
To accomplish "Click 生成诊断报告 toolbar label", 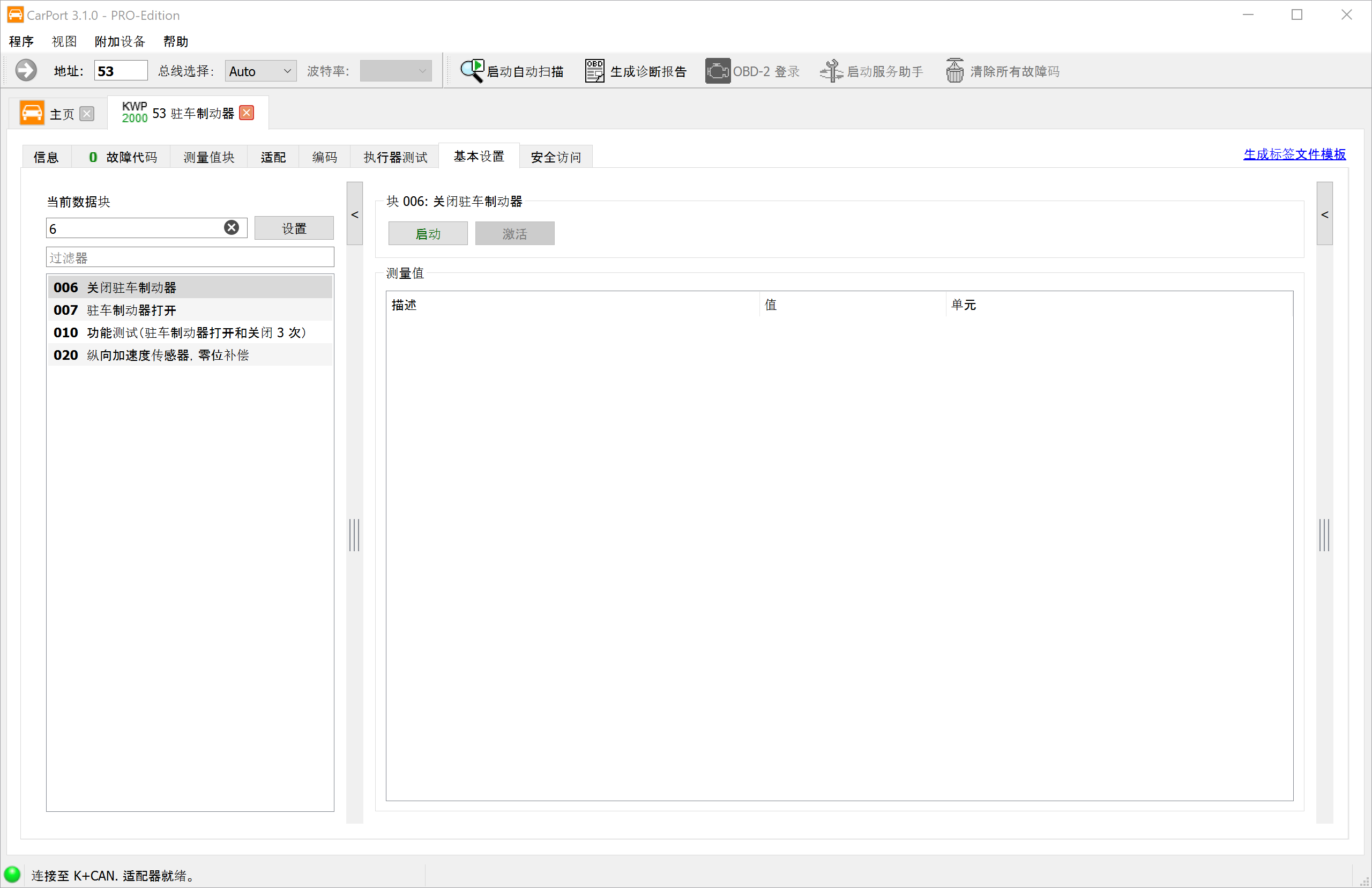I will pyautogui.click(x=648, y=71).
